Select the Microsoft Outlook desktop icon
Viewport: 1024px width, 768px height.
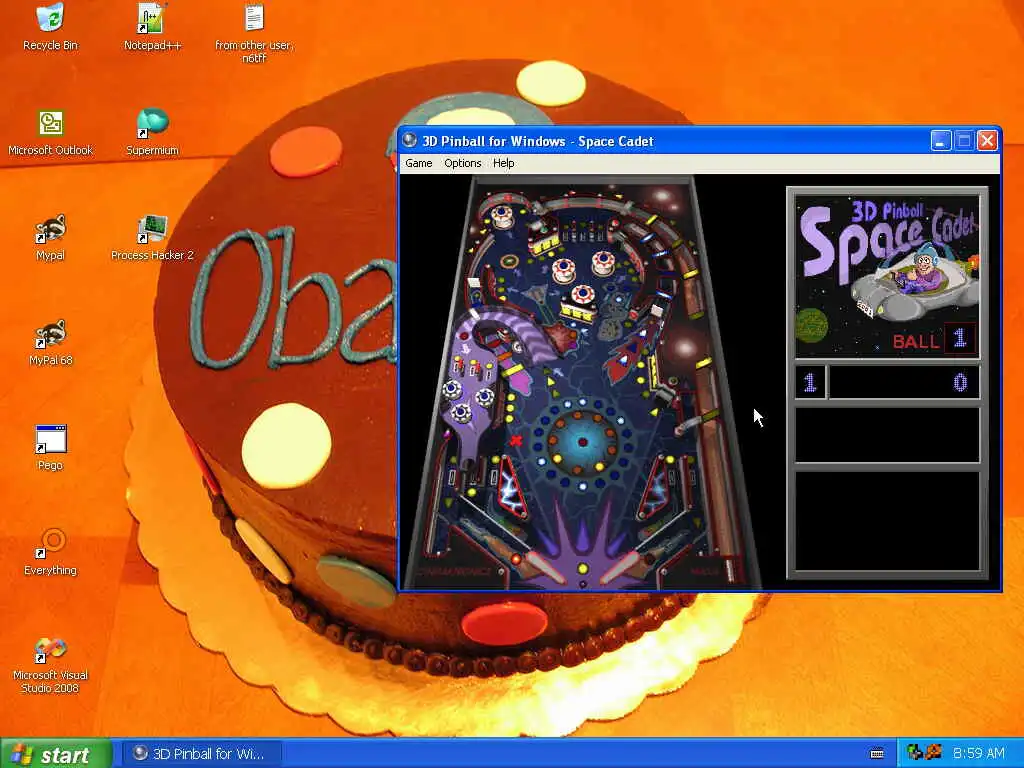click(x=50, y=133)
